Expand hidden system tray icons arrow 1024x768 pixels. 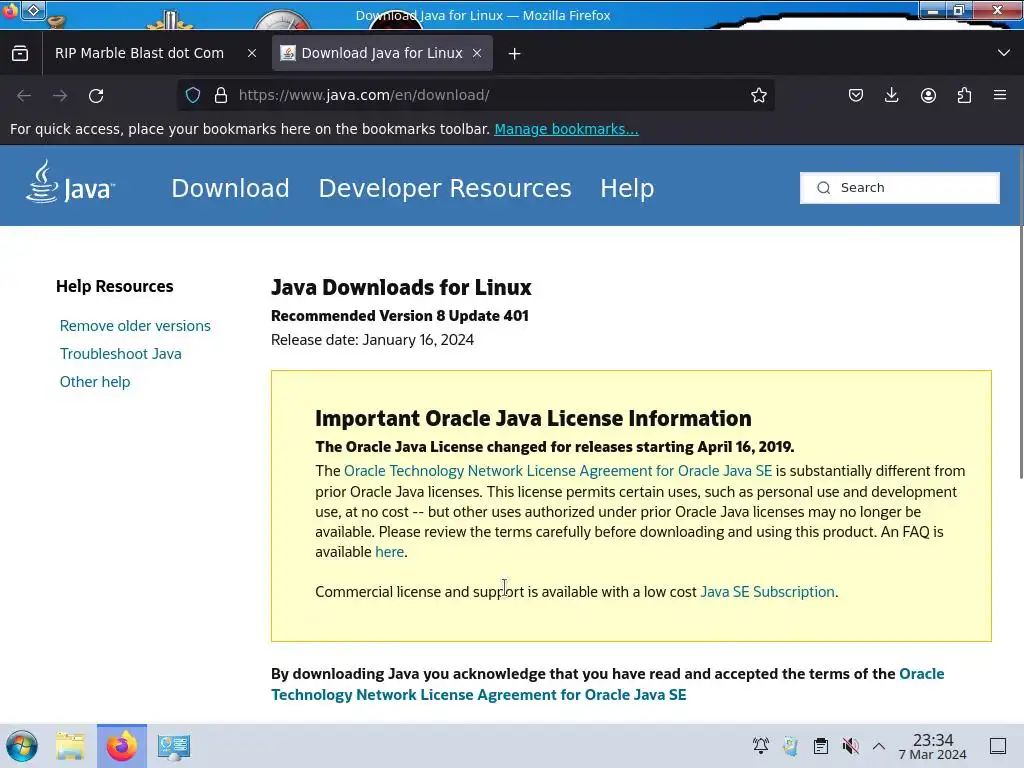point(879,746)
